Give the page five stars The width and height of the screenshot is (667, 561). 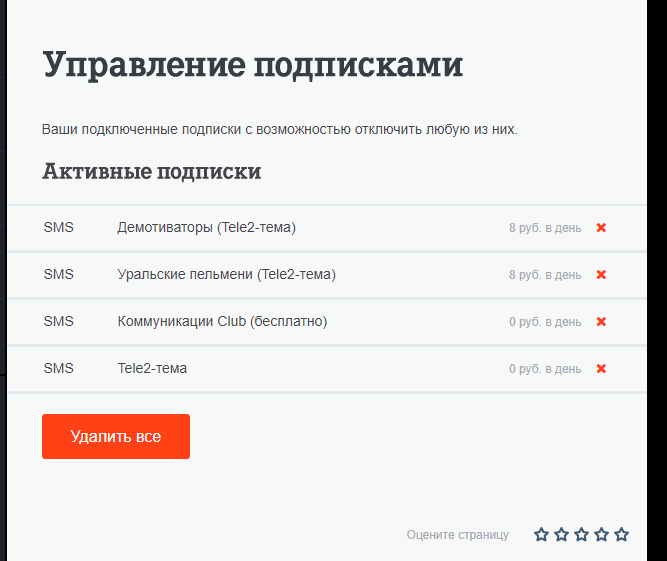click(x=621, y=535)
